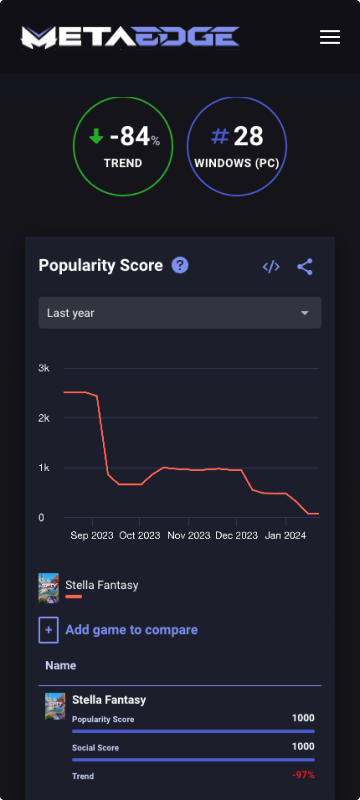
Task: Click Stella Fantasy thumbnail in table
Action: click(55, 706)
